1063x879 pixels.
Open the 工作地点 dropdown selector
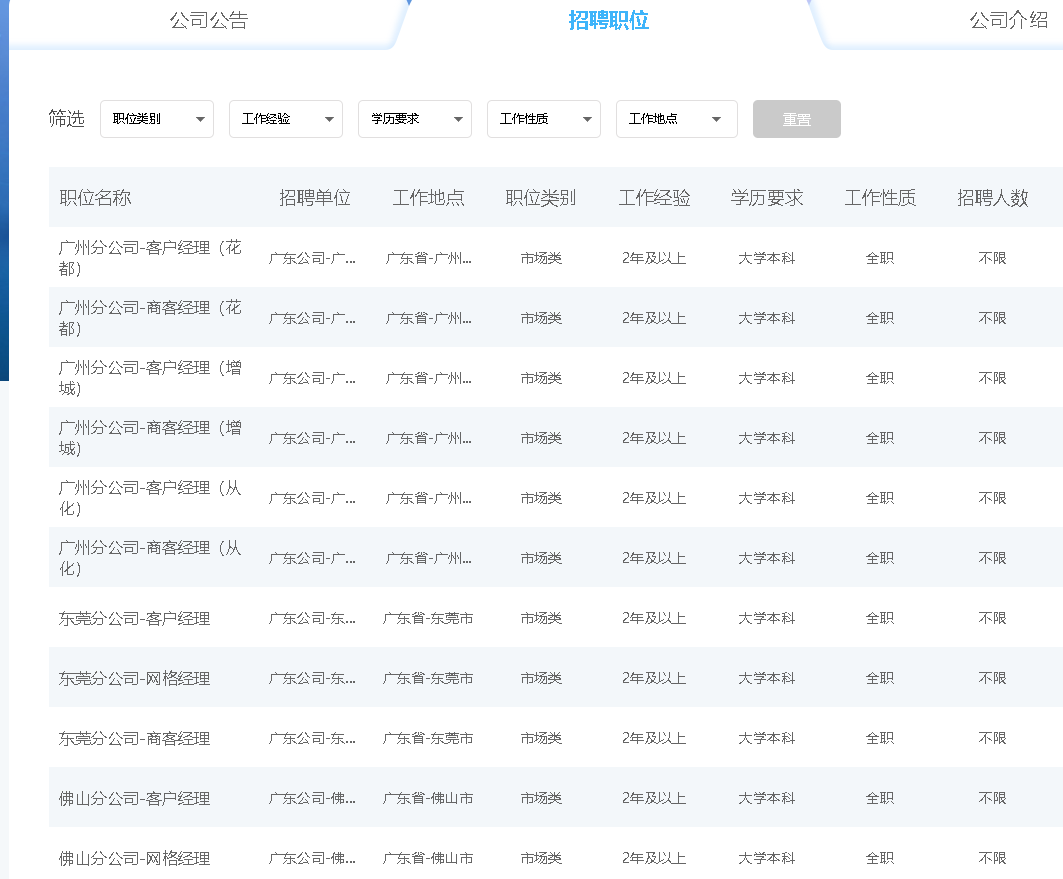point(676,118)
